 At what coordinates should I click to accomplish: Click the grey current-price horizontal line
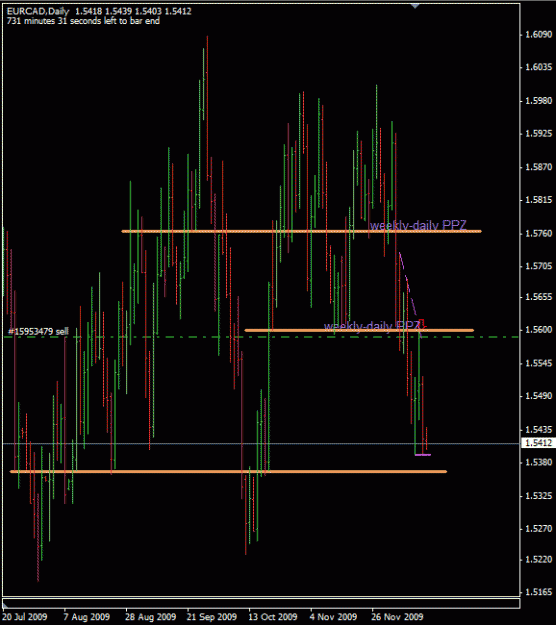[x=261, y=443]
